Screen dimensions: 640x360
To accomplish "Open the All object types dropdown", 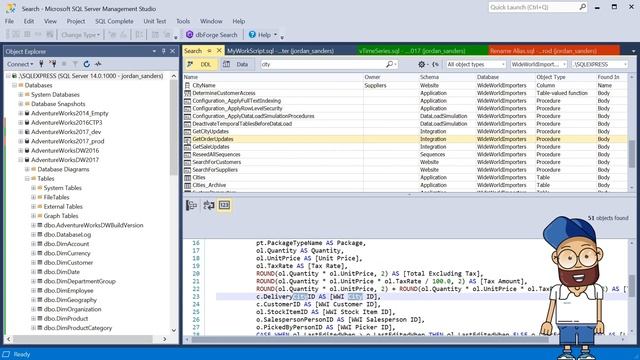I will coord(476,64).
